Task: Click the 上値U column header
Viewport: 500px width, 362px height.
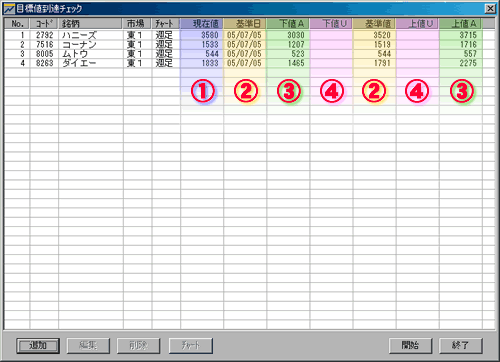Action: 418,24
